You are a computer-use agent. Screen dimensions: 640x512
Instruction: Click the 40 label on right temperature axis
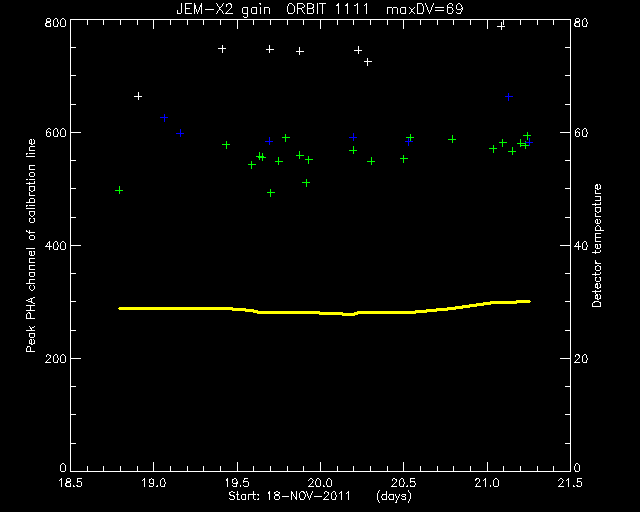pyautogui.click(x=580, y=246)
